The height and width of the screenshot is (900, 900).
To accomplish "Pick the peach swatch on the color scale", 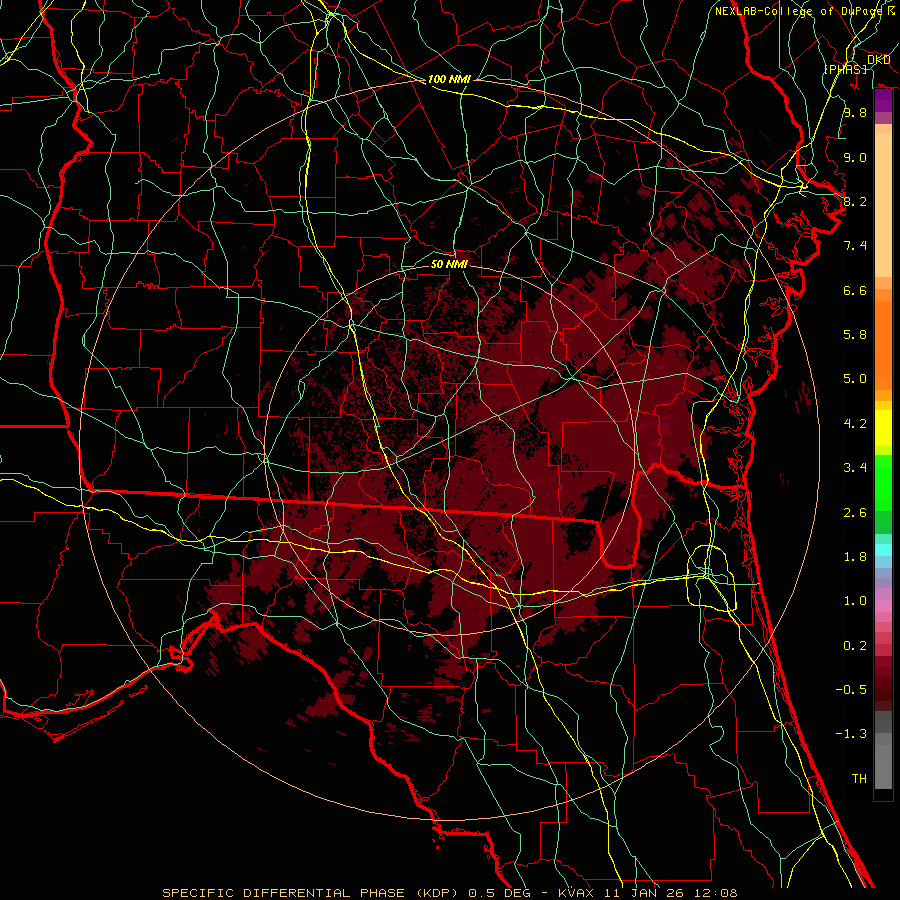I will 883,205.
